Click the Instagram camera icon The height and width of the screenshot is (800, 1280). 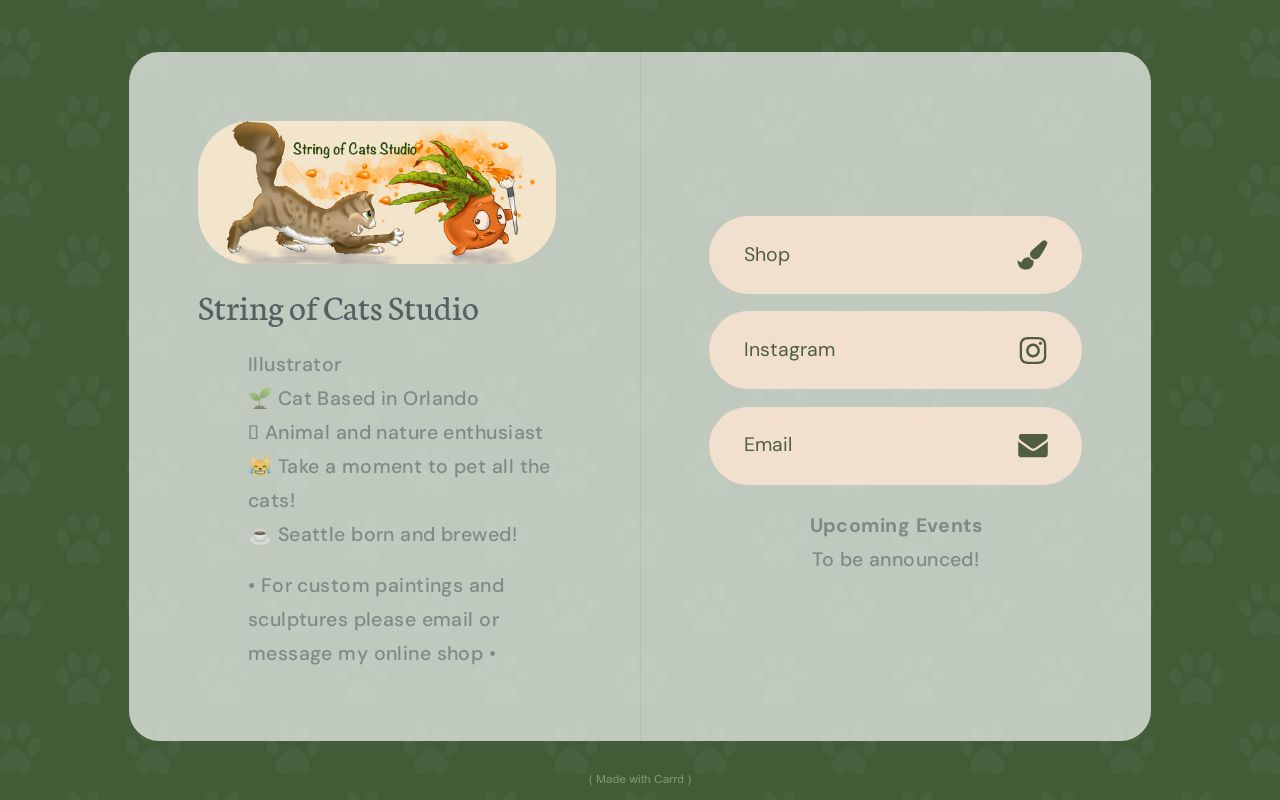[x=1033, y=350]
